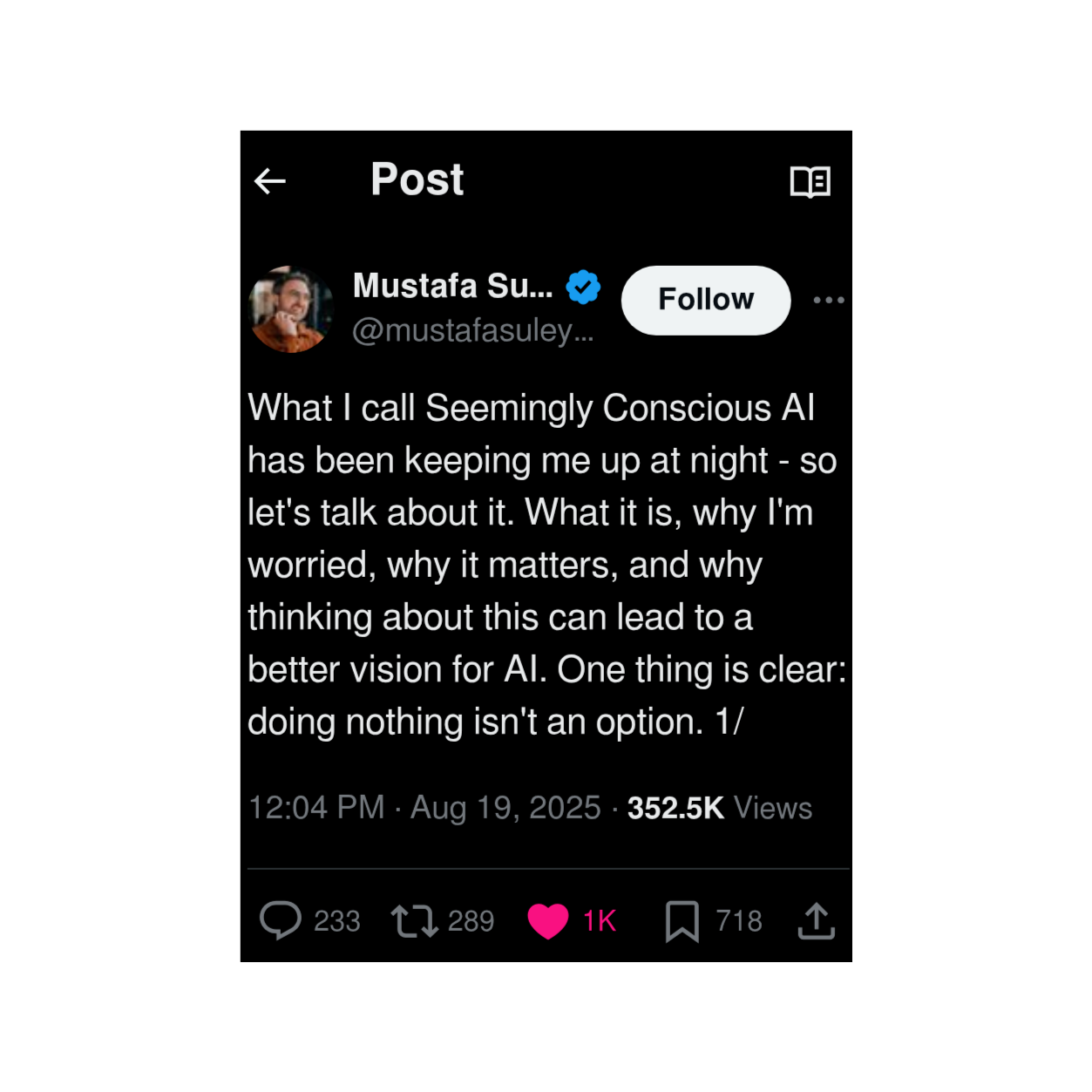This screenshot has height=1092, width=1092.
Task: Open reader view book icon
Action: click(x=810, y=181)
